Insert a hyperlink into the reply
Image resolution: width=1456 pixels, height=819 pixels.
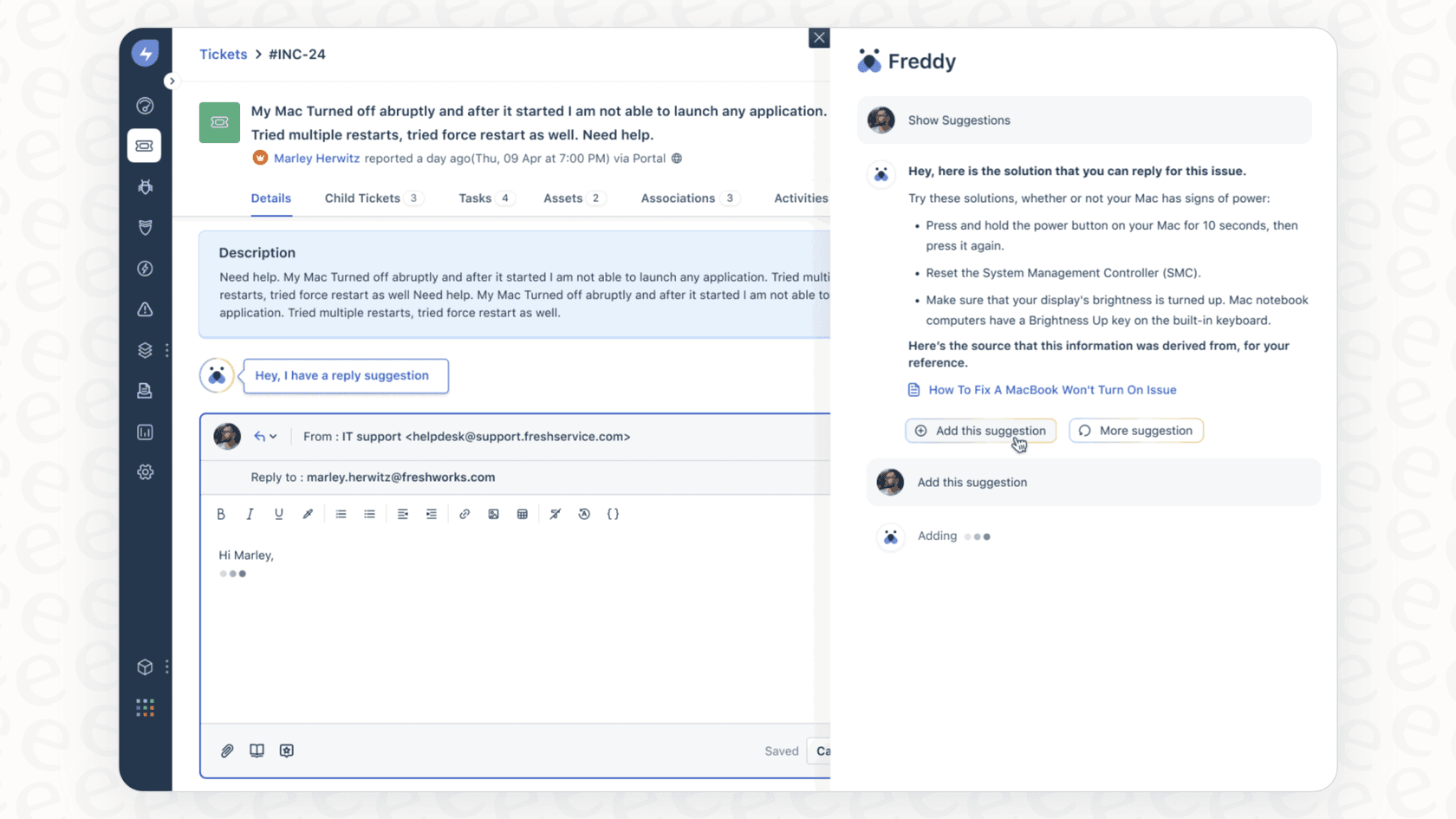coord(465,513)
